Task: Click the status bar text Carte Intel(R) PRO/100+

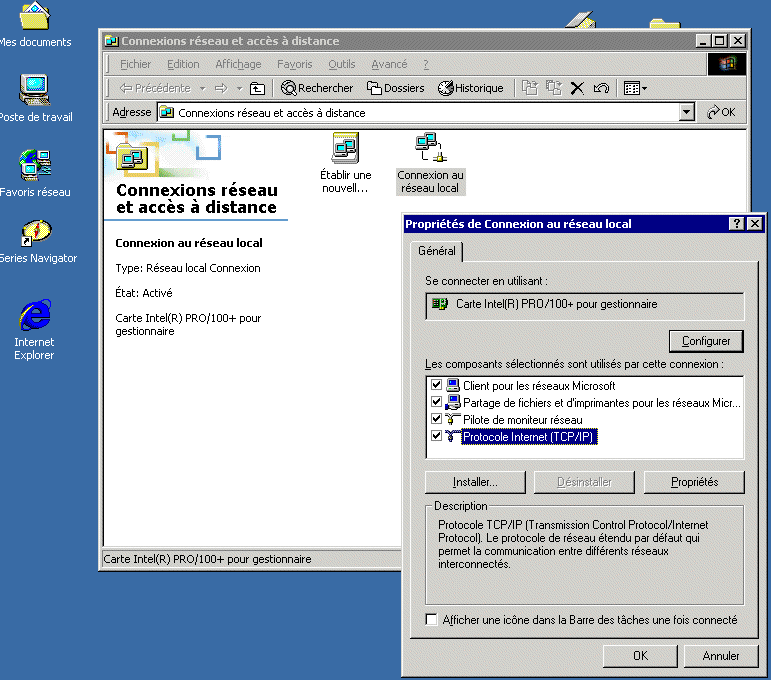Action: pyautogui.click(x=208, y=559)
